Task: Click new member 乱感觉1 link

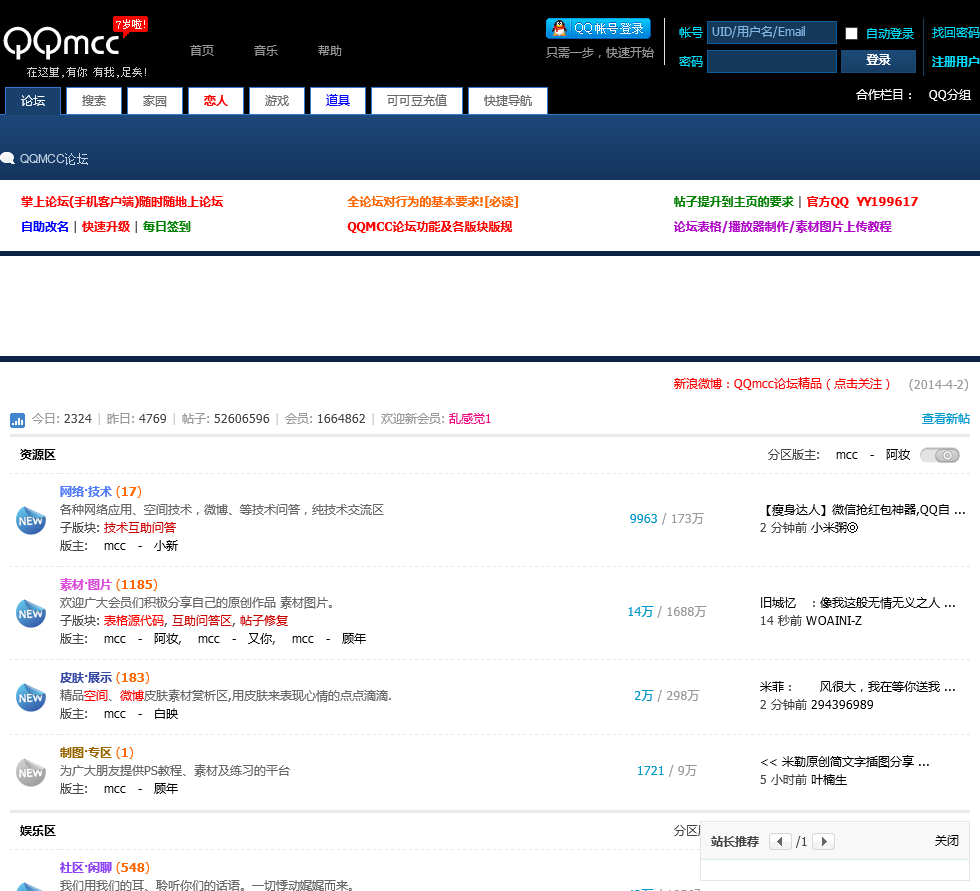Action: pyautogui.click(x=470, y=419)
